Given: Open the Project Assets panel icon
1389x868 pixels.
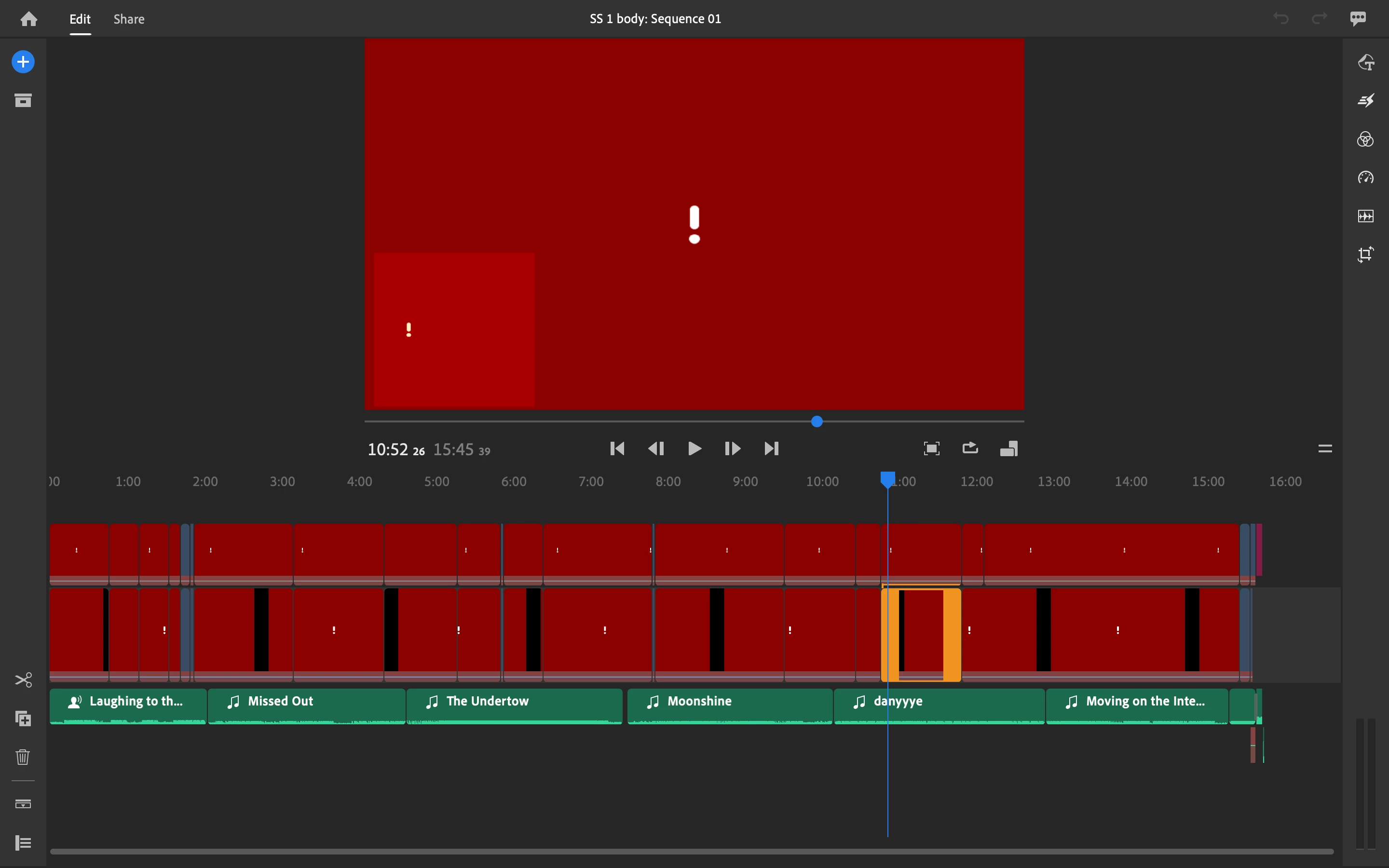Looking at the screenshot, I should click(23, 100).
